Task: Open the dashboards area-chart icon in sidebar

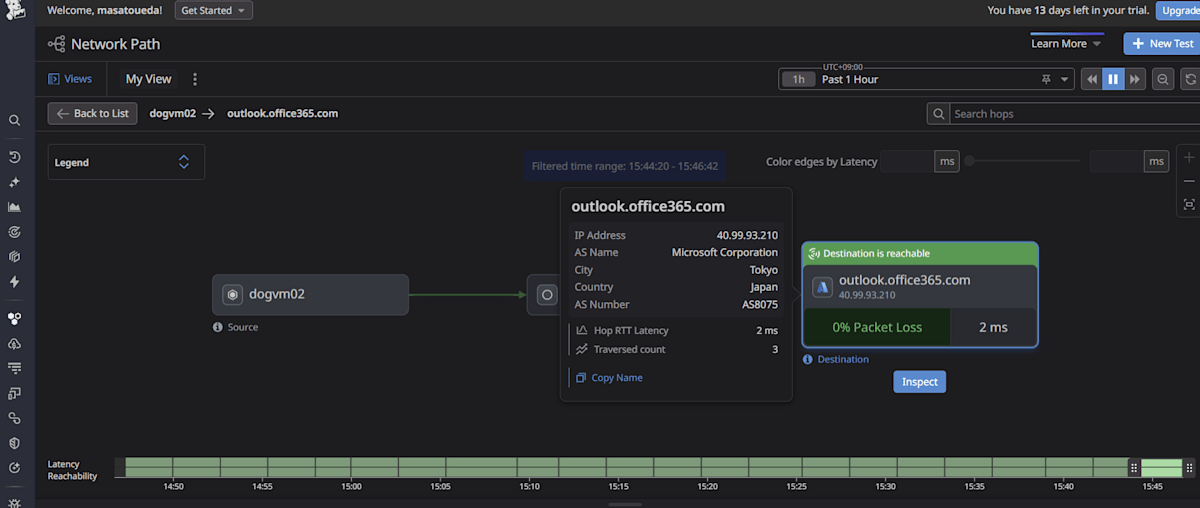Action: pos(14,207)
